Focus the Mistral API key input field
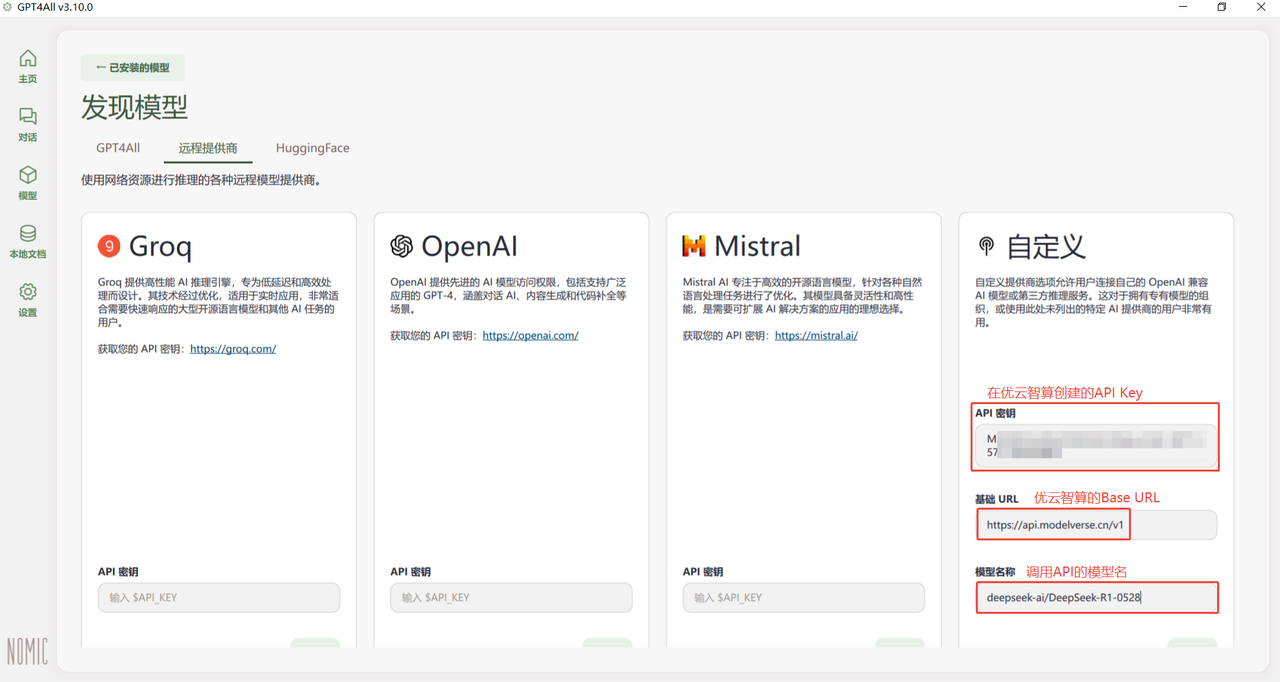The height and width of the screenshot is (682, 1280). [804, 597]
